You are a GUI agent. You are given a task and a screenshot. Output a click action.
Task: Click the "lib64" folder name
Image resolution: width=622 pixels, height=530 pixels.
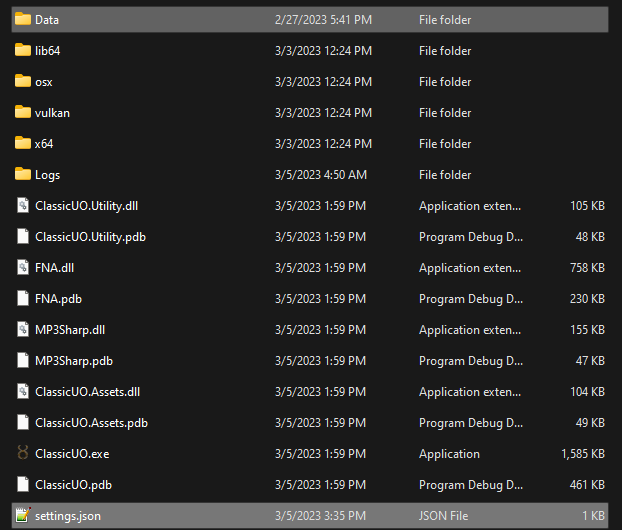(48, 51)
